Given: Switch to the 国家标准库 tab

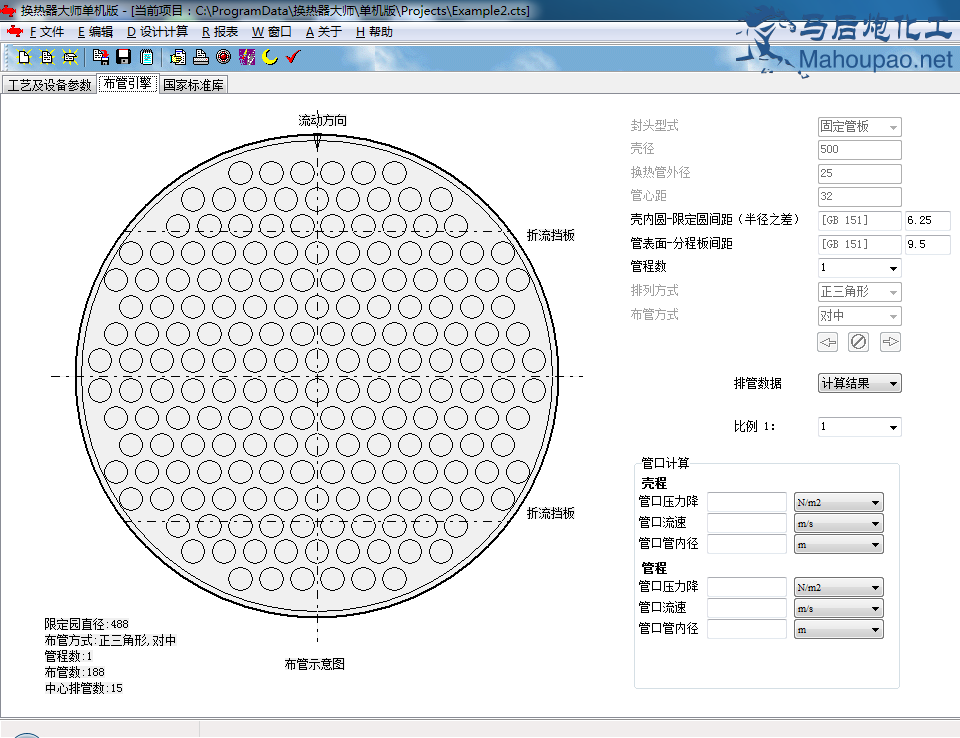Looking at the screenshot, I should 194,85.
